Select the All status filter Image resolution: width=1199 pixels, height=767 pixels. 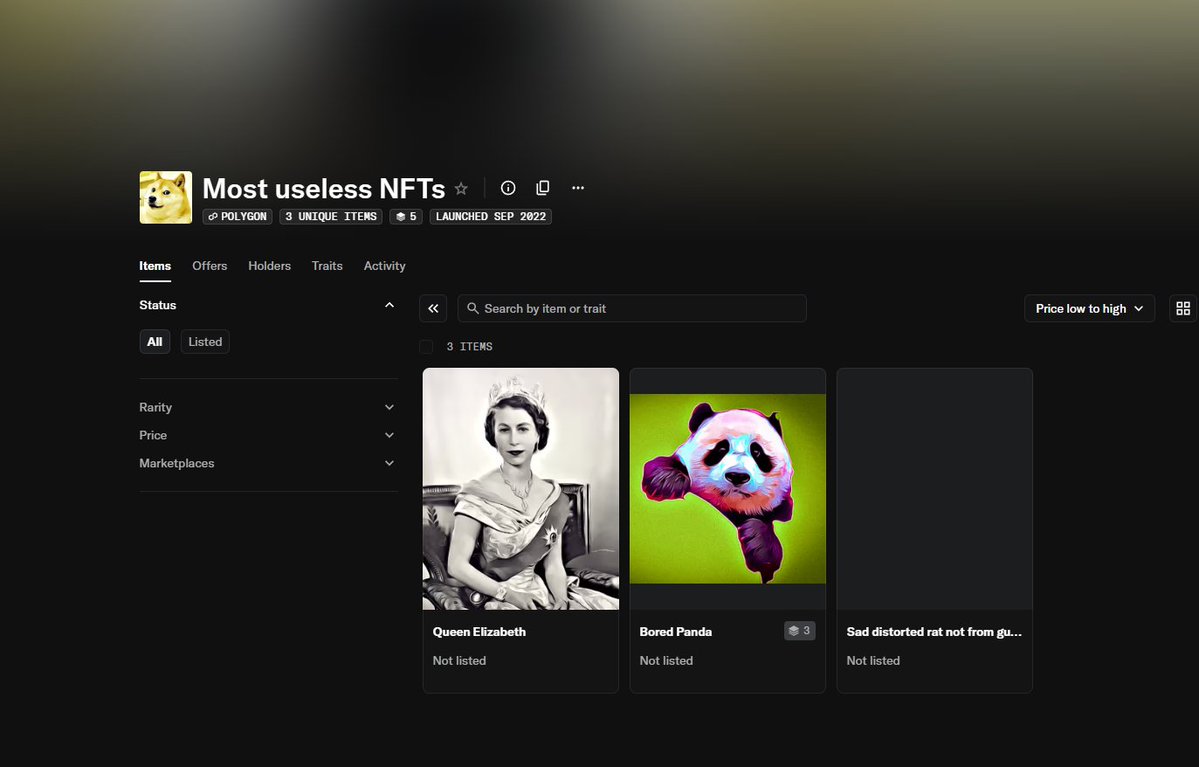point(154,342)
